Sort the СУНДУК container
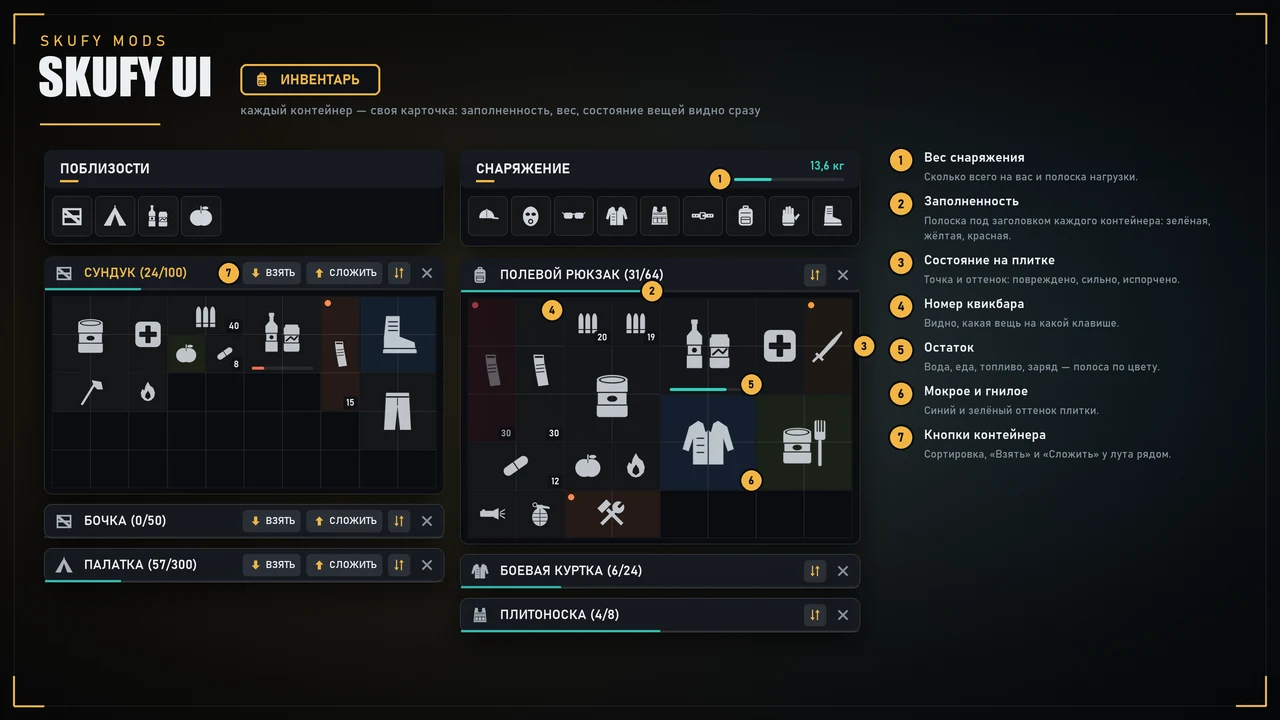This screenshot has height=720, width=1280. pos(399,273)
